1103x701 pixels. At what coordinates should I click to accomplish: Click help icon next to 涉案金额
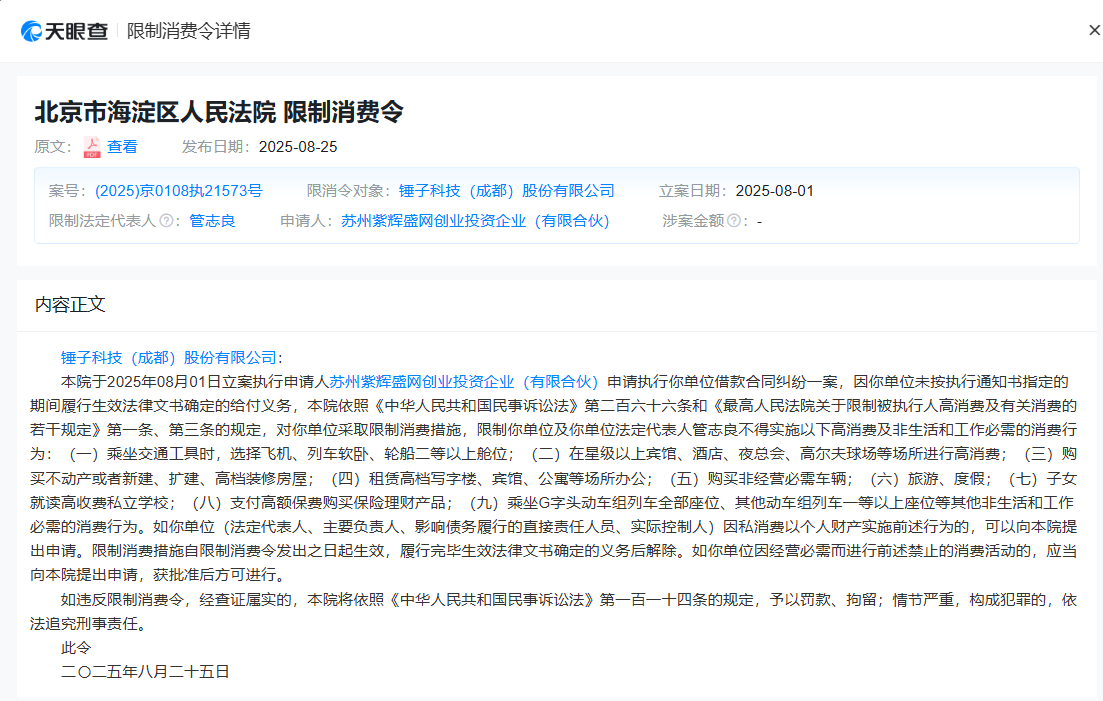[734, 221]
